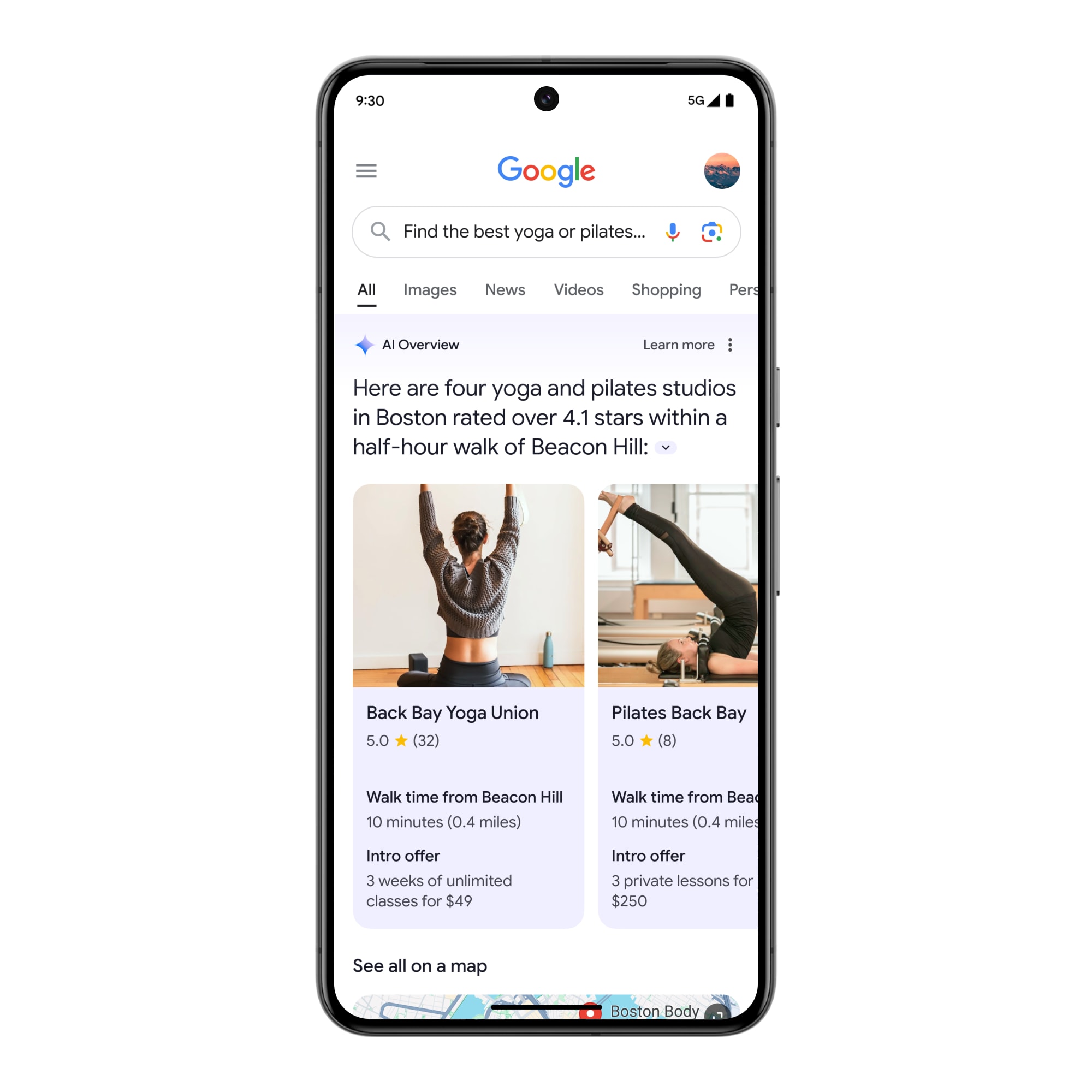Image resolution: width=1092 pixels, height=1092 pixels.
Task: Switch to the Images tab
Action: click(430, 290)
